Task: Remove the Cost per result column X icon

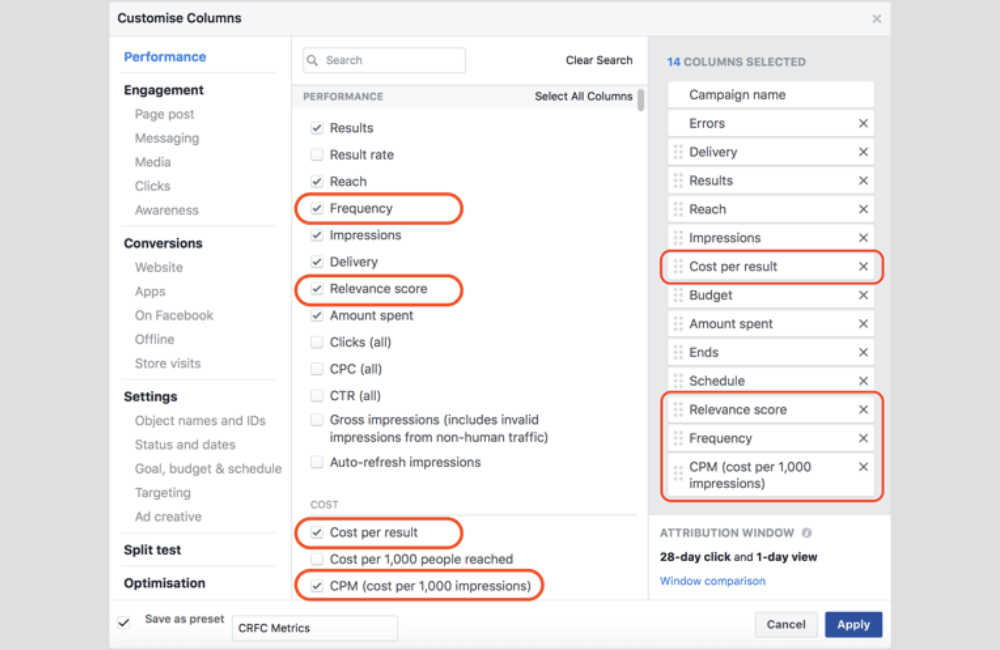Action: tap(865, 266)
